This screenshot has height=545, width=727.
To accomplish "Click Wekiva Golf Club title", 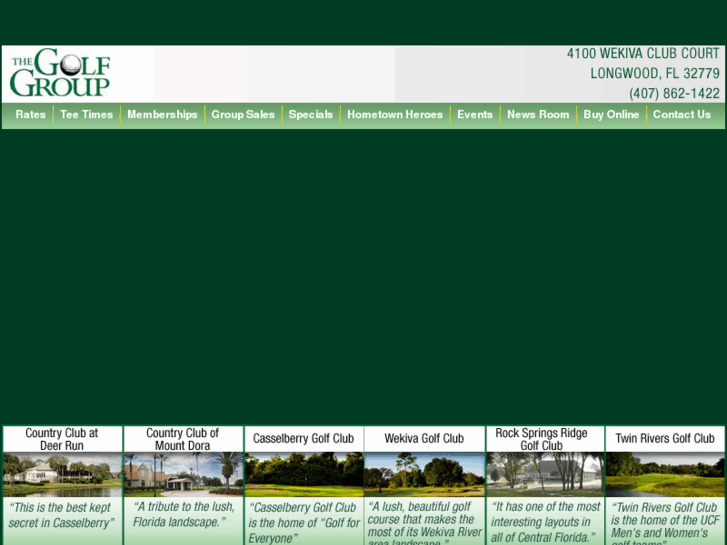I will click(x=424, y=438).
